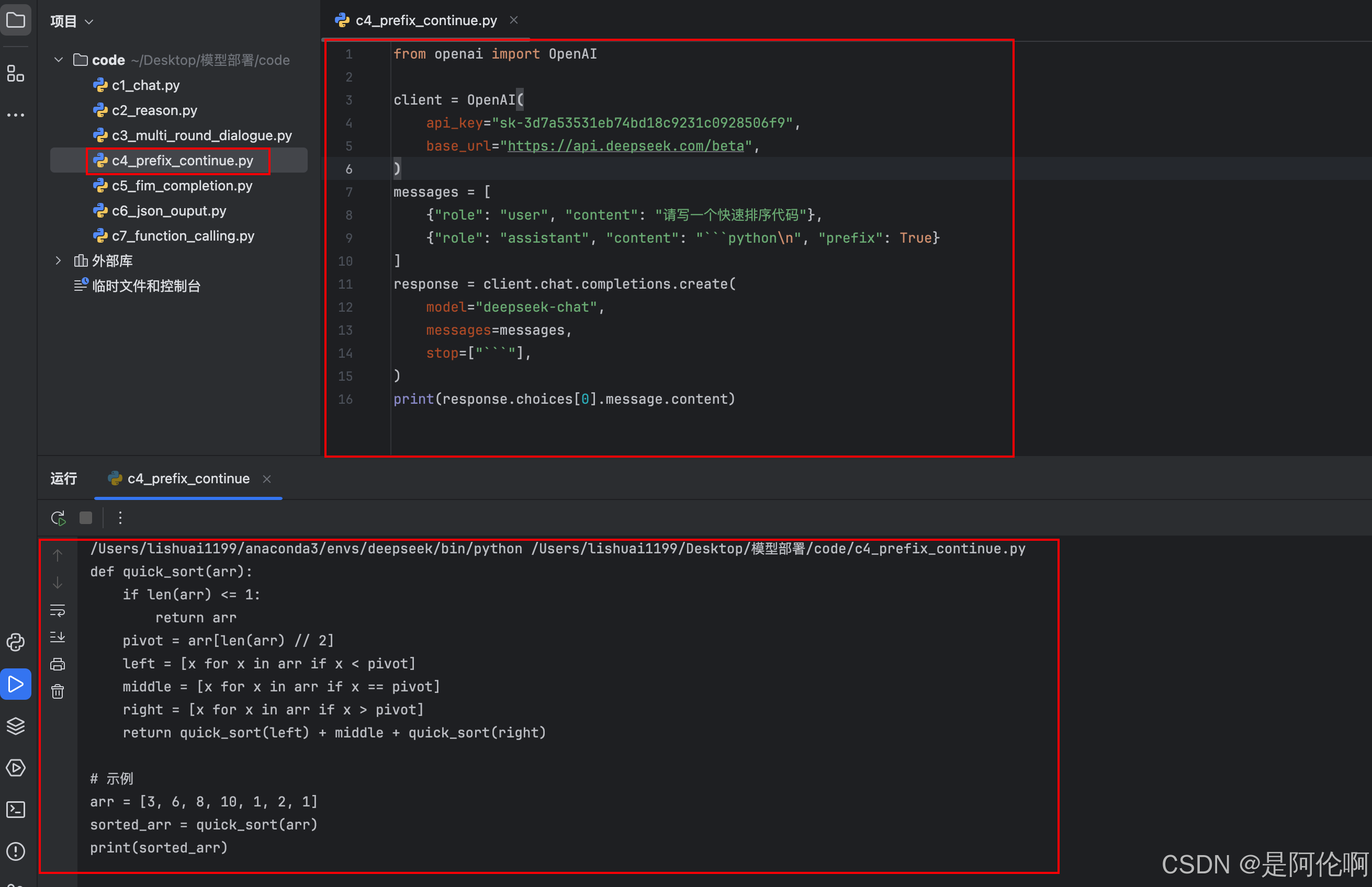
Task: Click the Print output icon
Action: [x=58, y=664]
